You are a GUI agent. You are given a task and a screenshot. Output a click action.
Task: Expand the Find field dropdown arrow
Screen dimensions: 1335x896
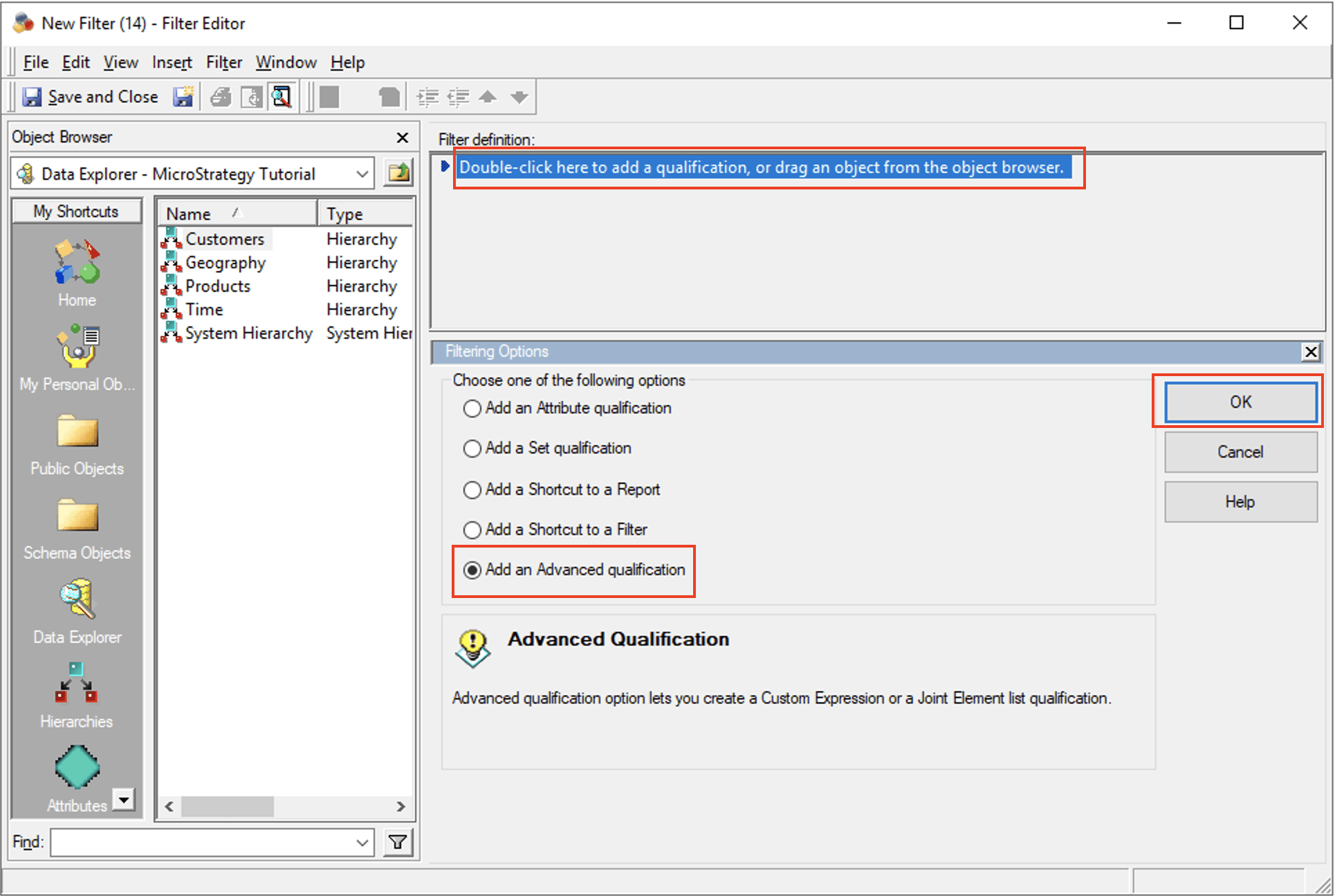(x=362, y=842)
